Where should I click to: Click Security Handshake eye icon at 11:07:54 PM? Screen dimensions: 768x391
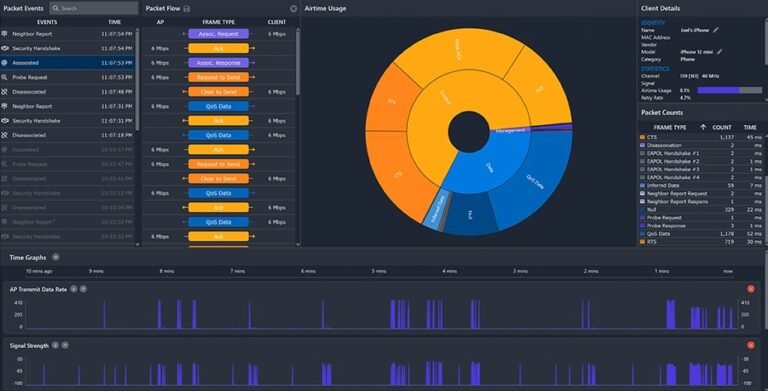(x=5, y=48)
